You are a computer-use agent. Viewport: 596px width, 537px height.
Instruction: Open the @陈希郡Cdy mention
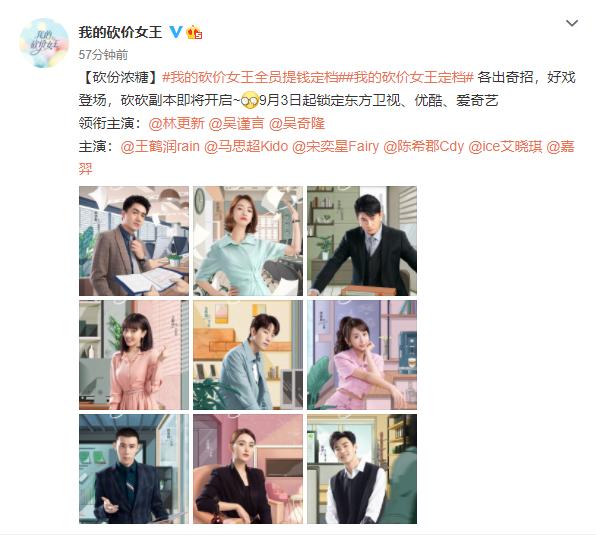[x=424, y=146]
